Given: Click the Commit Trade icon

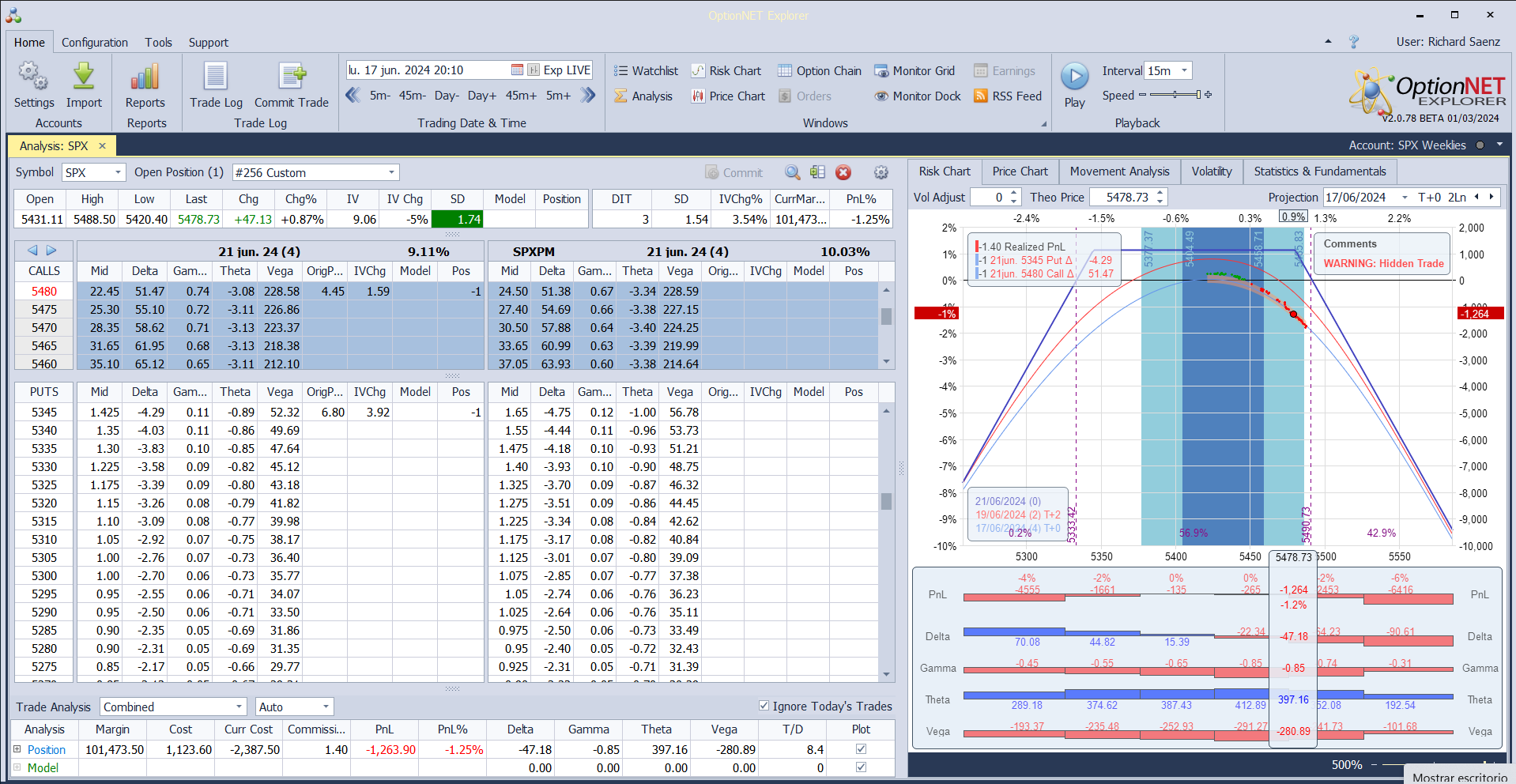Looking at the screenshot, I should pyautogui.click(x=292, y=77).
